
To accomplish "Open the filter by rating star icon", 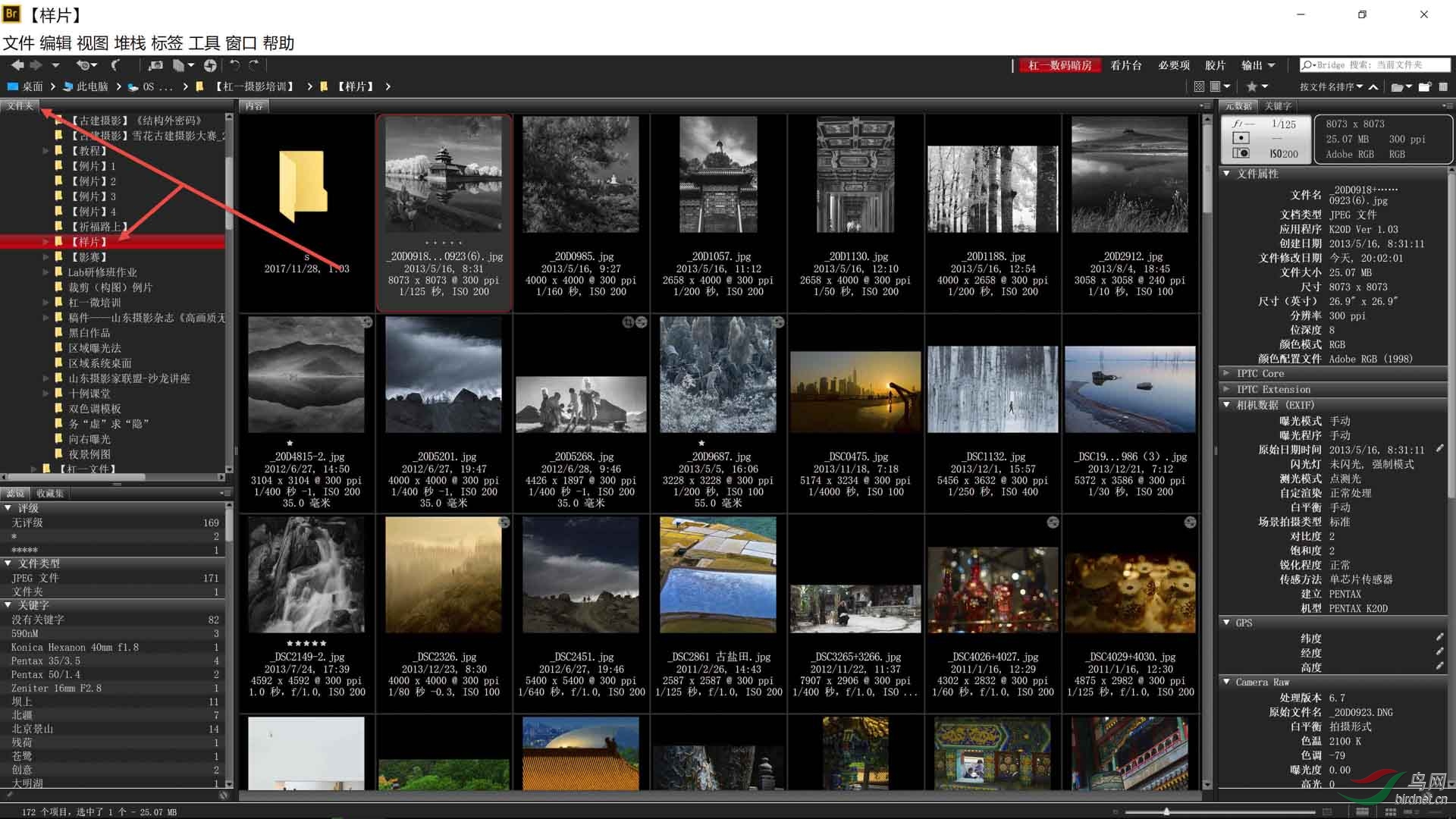I will (1252, 86).
